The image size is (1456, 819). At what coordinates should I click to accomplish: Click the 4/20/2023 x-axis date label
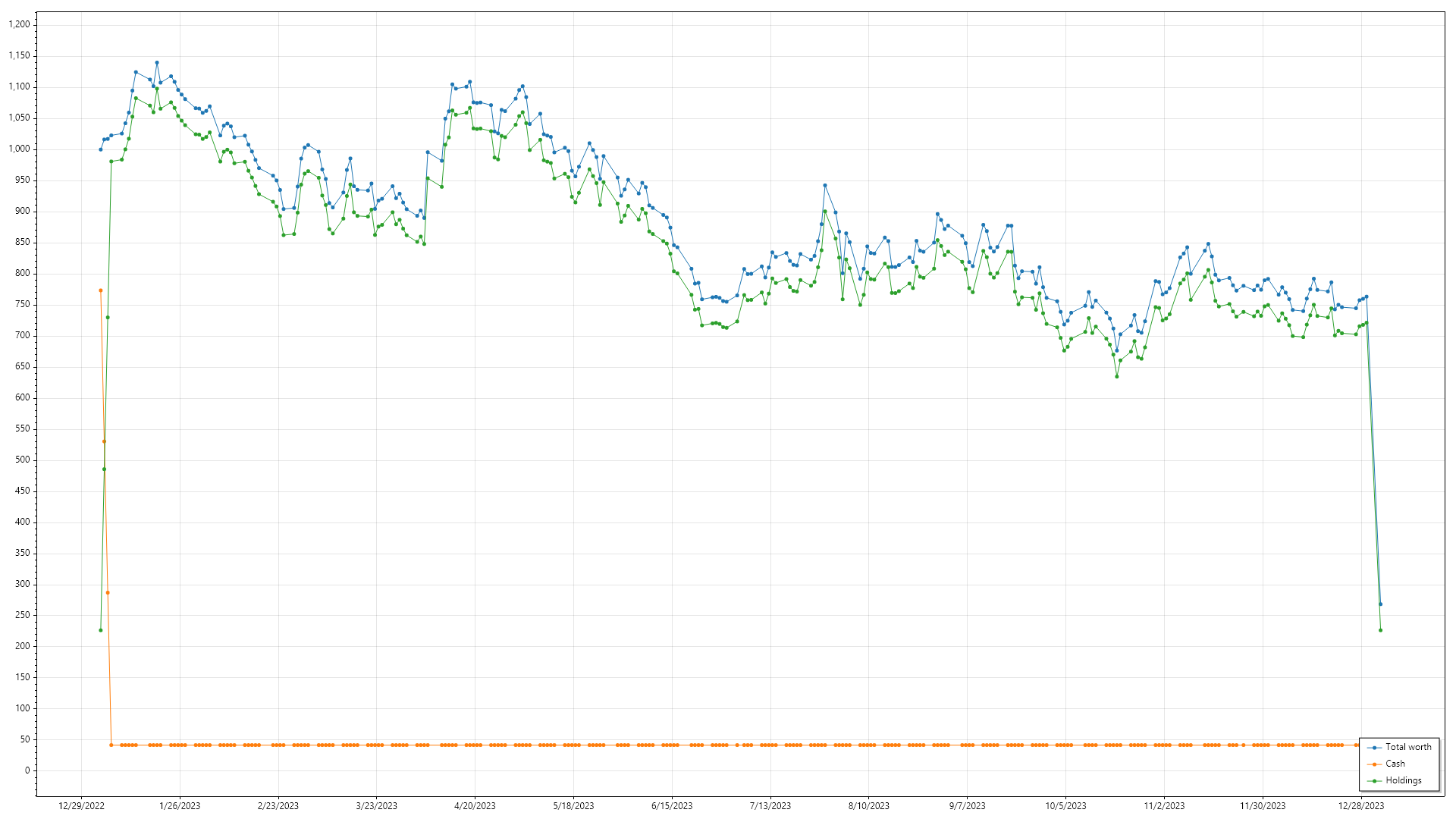click(475, 806)
